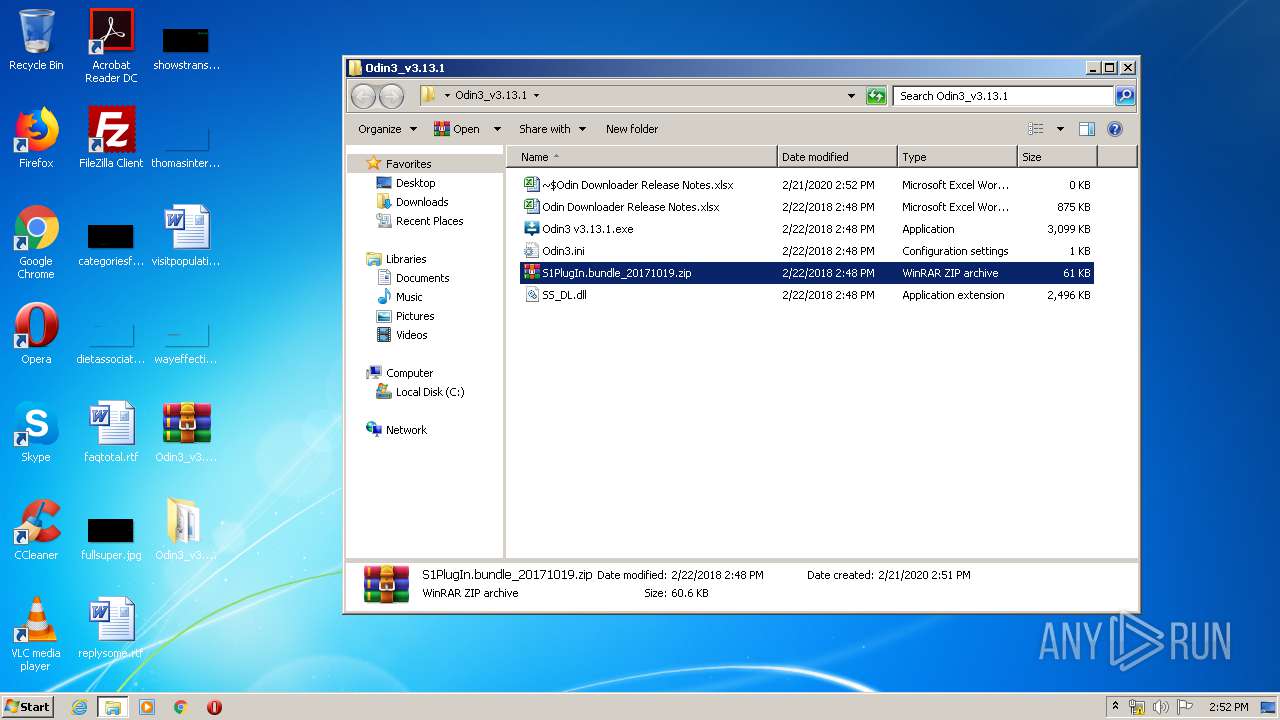
Task: Open Pictures library
Action: 405,316
